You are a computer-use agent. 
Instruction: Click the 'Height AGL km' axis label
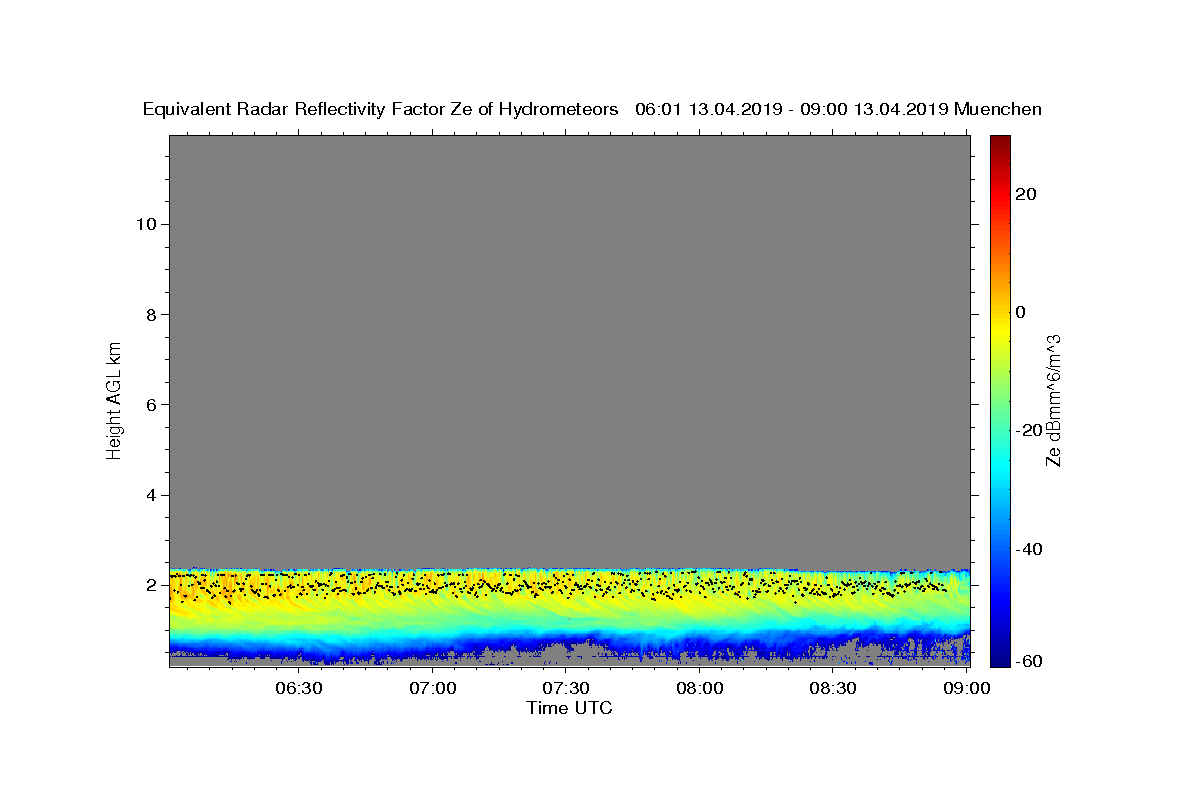pyautogui.click(x=115, y=399)
